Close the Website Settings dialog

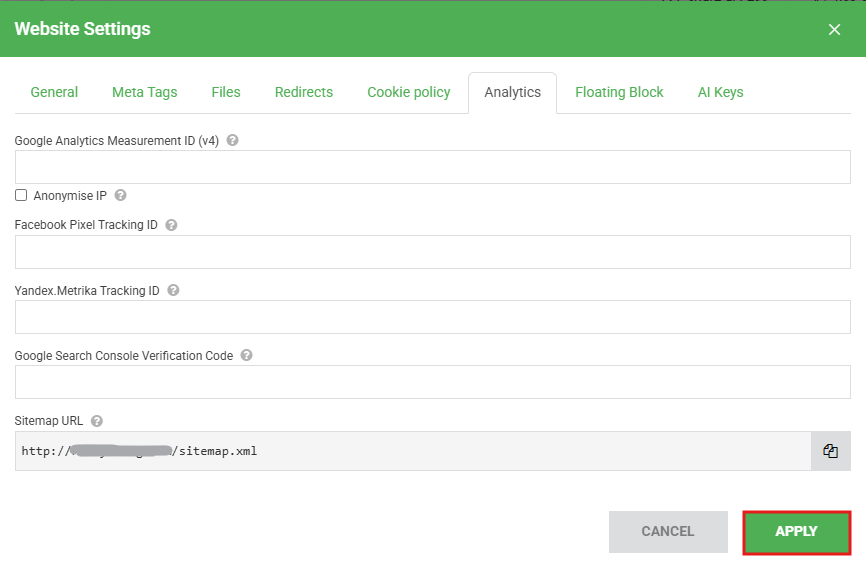click(x=834, y=29)
